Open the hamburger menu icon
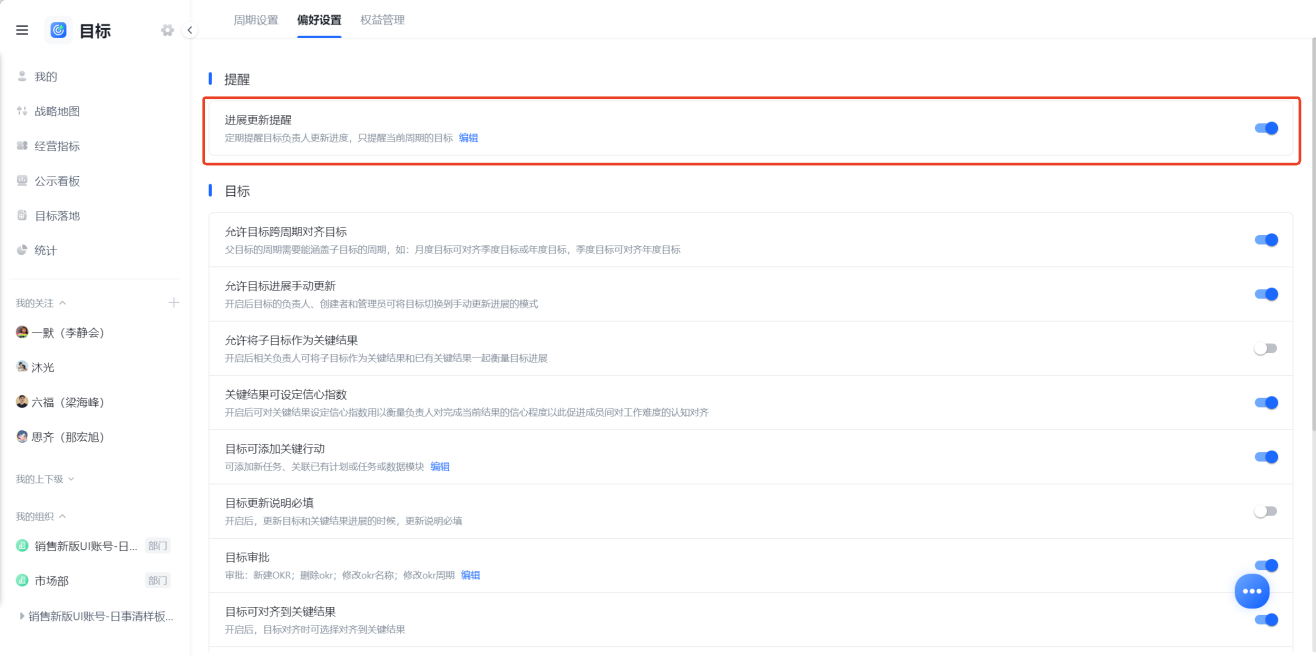This screenshot has width=1316, height=656. point(22,30)
